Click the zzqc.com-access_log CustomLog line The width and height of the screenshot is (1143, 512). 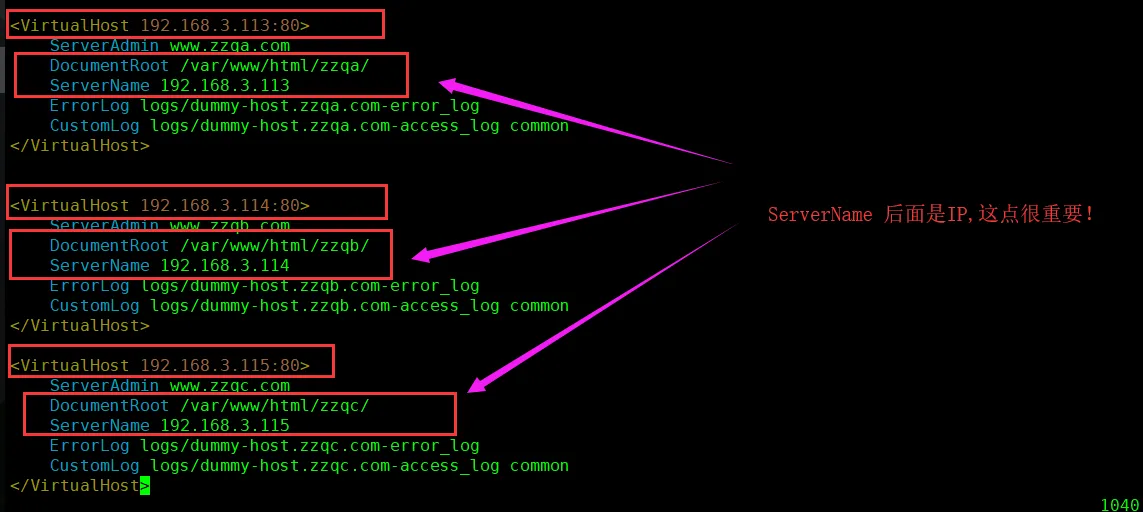[309, 465]
